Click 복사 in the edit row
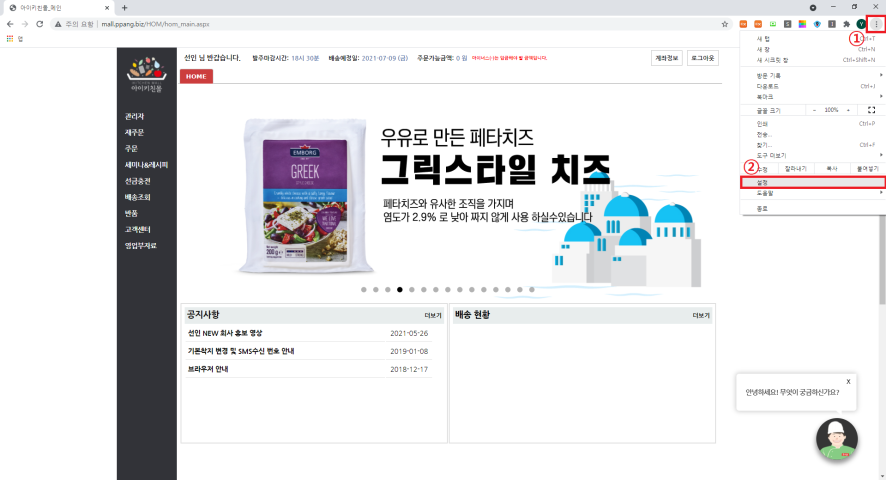This screenshot has width=886, height=480. tap(832, 169)
